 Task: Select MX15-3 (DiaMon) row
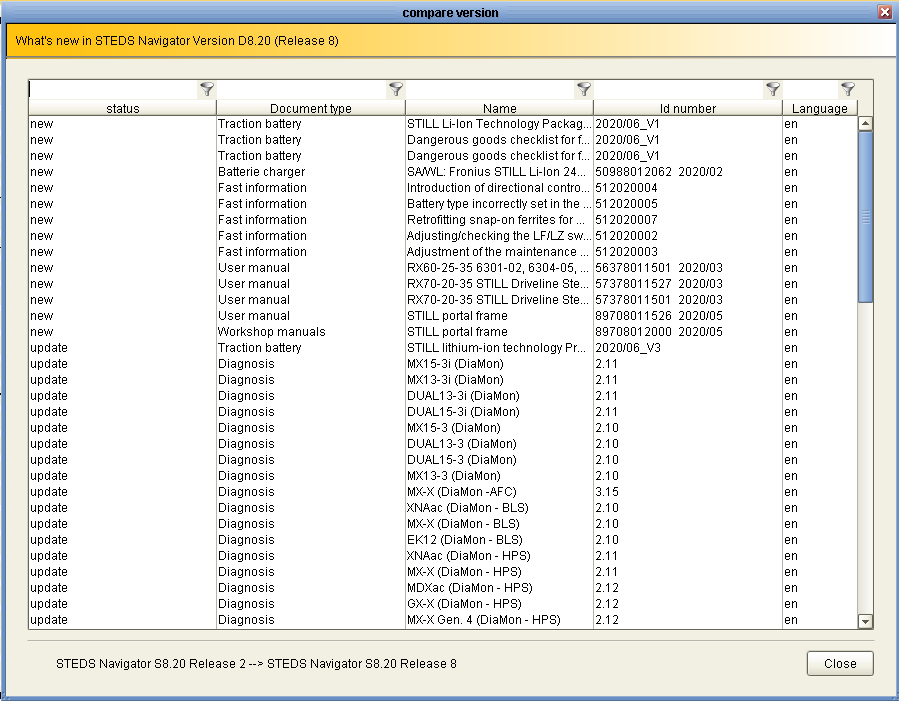coord(443,428)
